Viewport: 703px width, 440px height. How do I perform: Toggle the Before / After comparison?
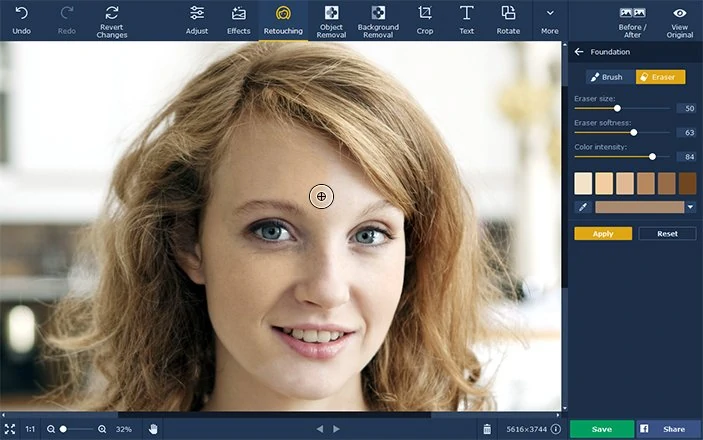coord(632,19)
